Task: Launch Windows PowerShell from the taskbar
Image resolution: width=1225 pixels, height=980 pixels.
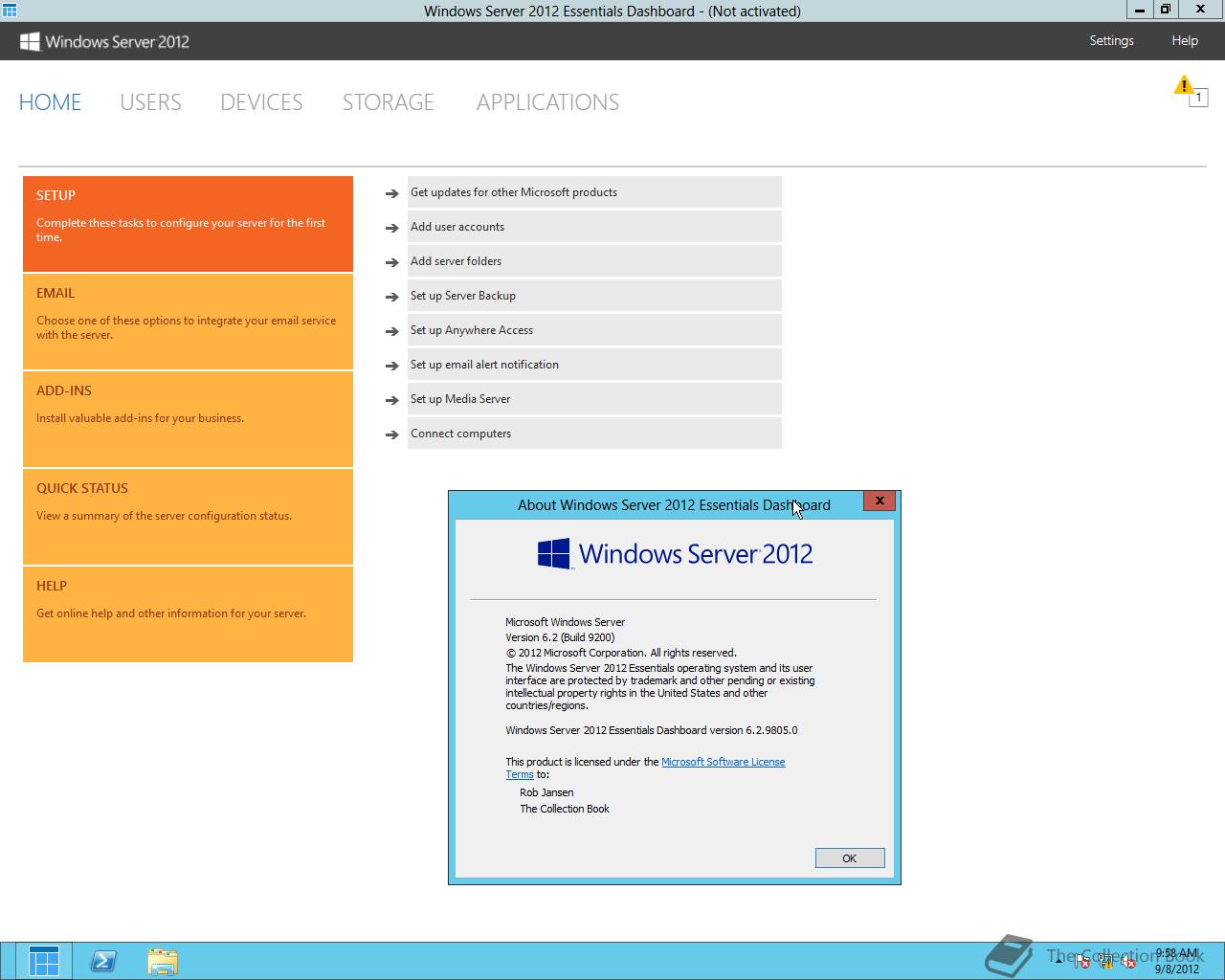Action: point(103,961)
